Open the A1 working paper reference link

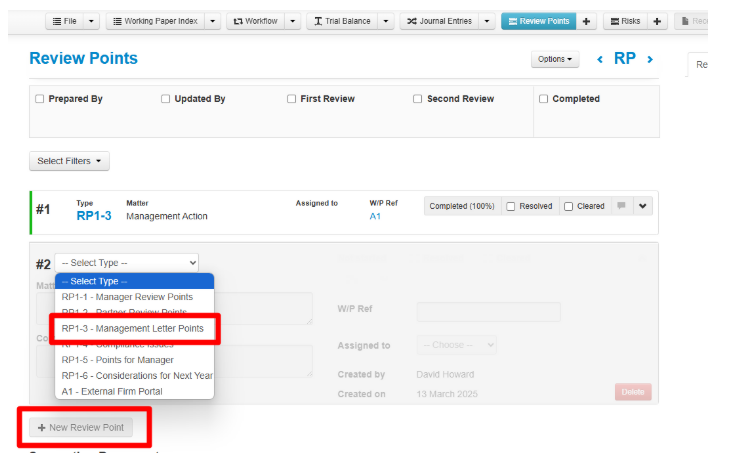coord(375,215)
